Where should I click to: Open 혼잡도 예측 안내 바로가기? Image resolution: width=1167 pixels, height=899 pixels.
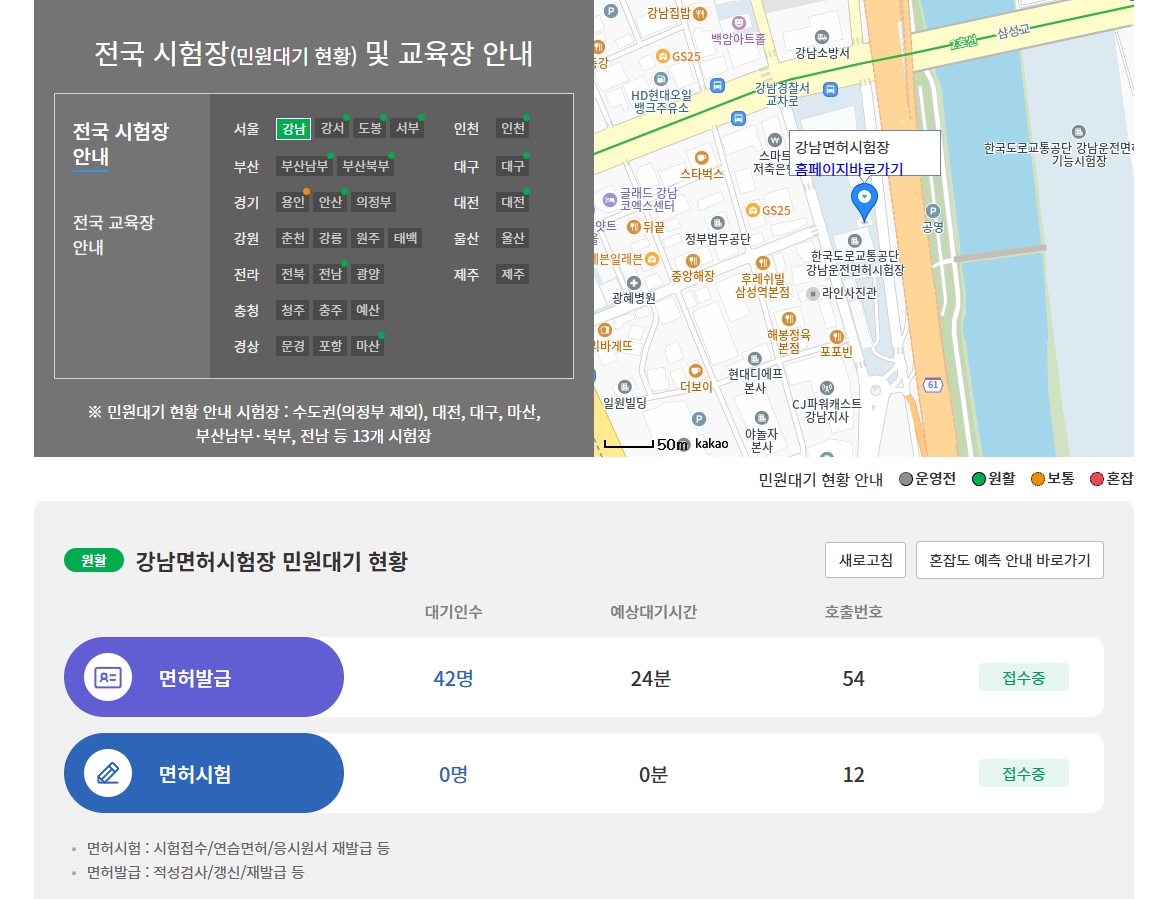[x=1009, y=560]
